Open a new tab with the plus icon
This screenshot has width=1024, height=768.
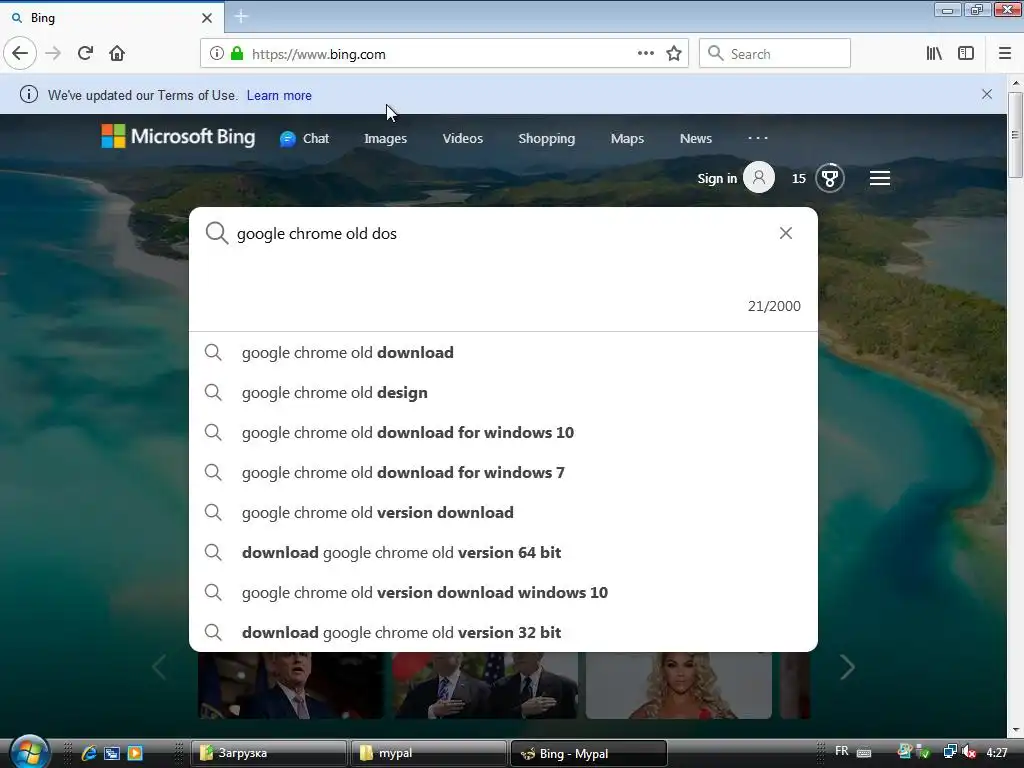[x=241, y=17]
